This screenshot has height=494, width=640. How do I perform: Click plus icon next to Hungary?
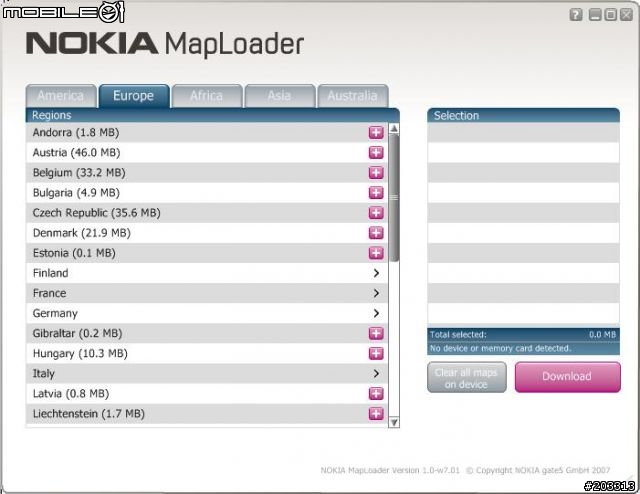pos(376,353)
